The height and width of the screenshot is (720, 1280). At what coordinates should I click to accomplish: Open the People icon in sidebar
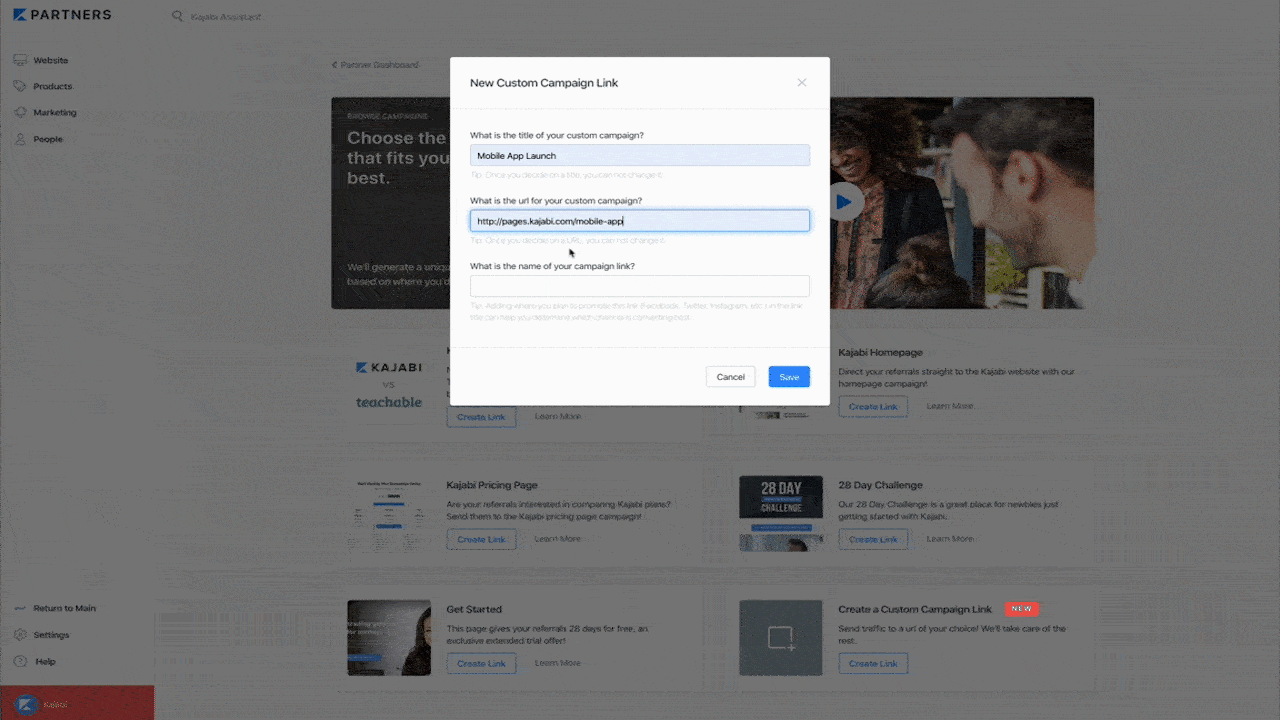20,139
